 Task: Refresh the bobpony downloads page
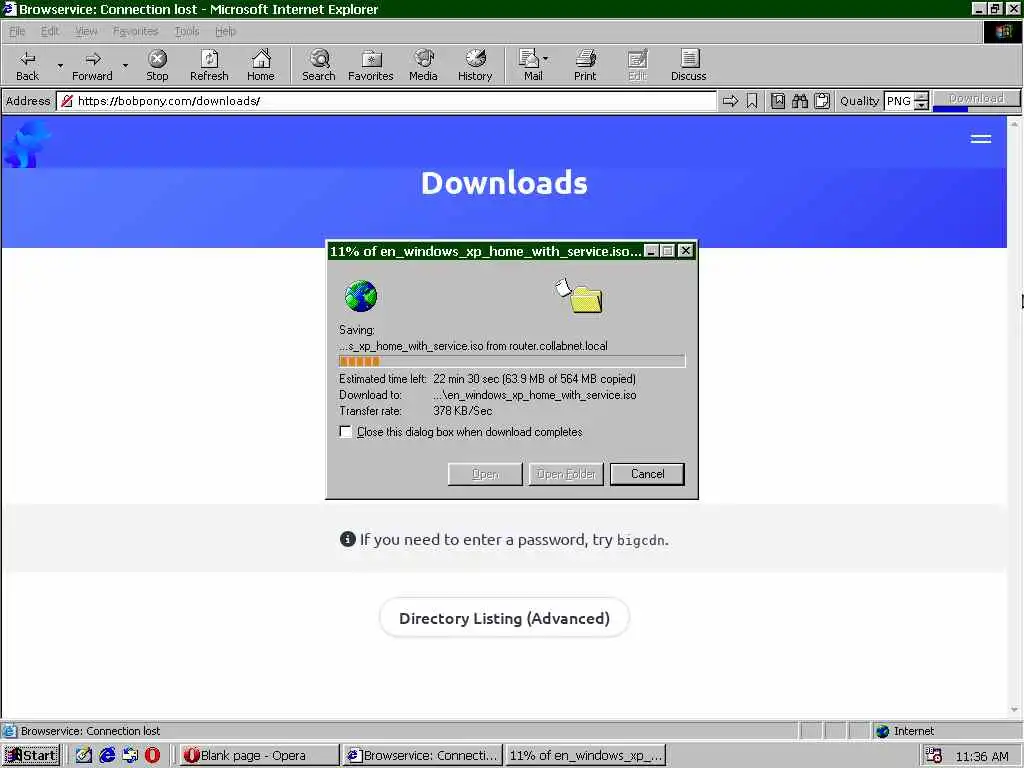(x=209, y=65)
